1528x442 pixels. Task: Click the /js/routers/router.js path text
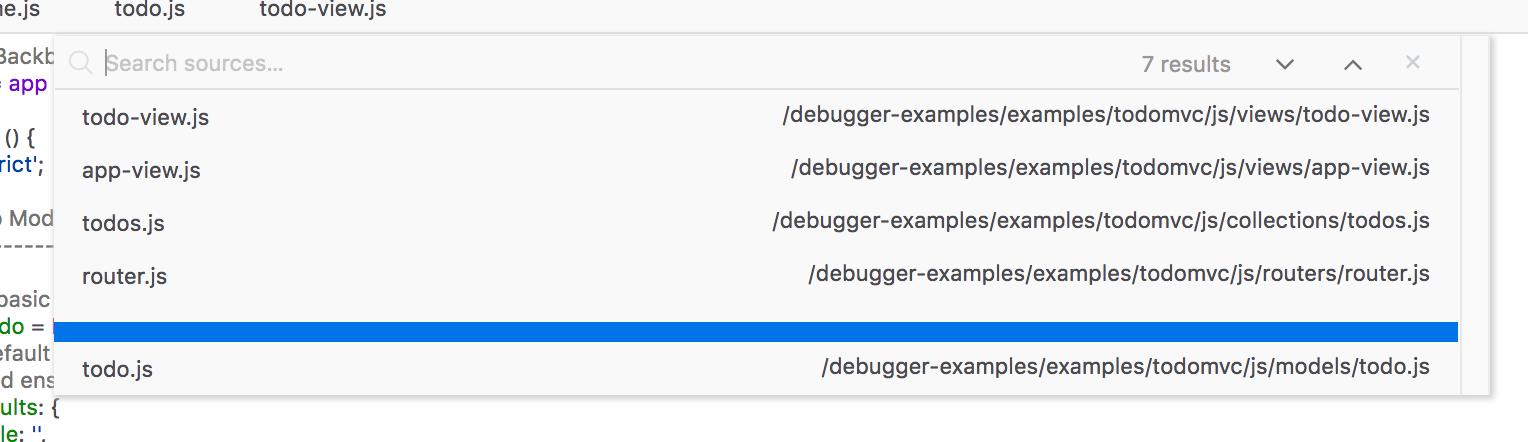pos(1118,274)
